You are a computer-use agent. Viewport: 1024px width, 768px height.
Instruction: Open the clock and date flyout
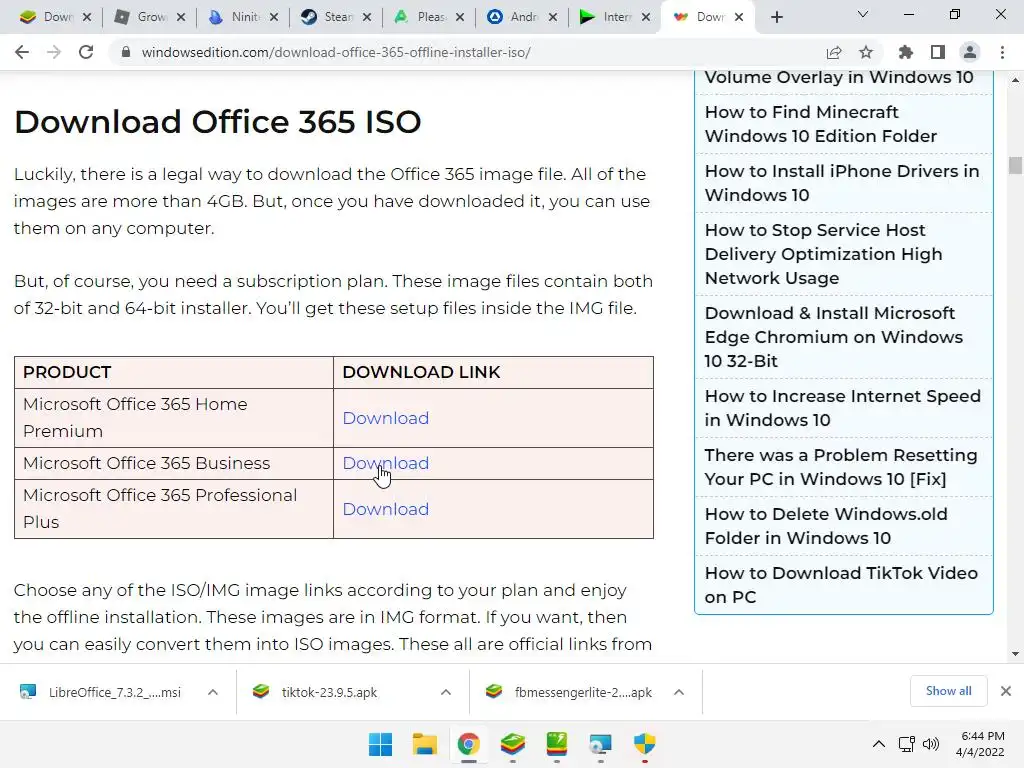click(x=981, y=744)
